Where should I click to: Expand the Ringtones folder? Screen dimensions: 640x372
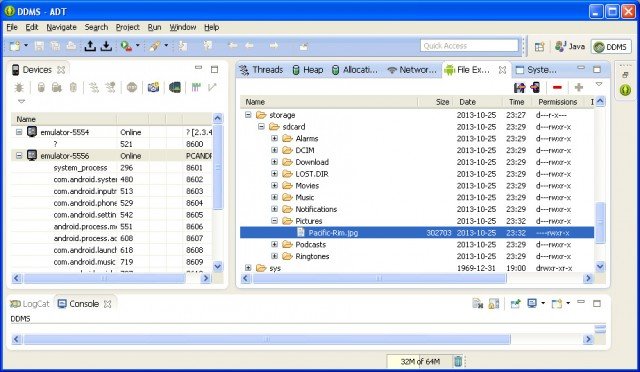pos(274,256)
